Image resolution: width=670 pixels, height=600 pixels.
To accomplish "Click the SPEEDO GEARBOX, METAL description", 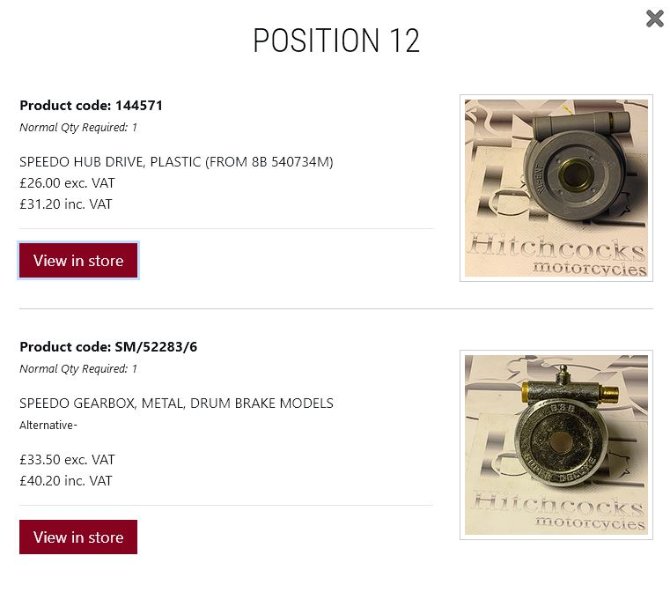I will tap(176, 404).
